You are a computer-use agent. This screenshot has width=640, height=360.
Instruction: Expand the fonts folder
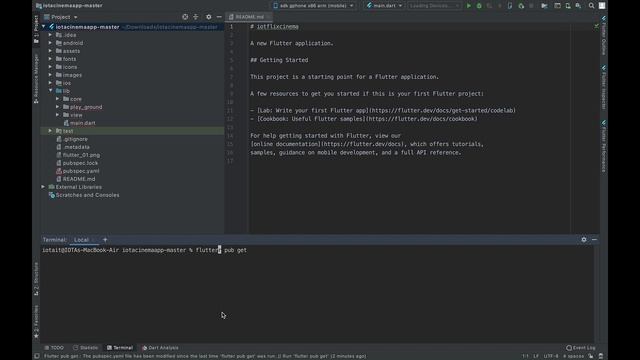pyautogui.click(x=51, y=59)
